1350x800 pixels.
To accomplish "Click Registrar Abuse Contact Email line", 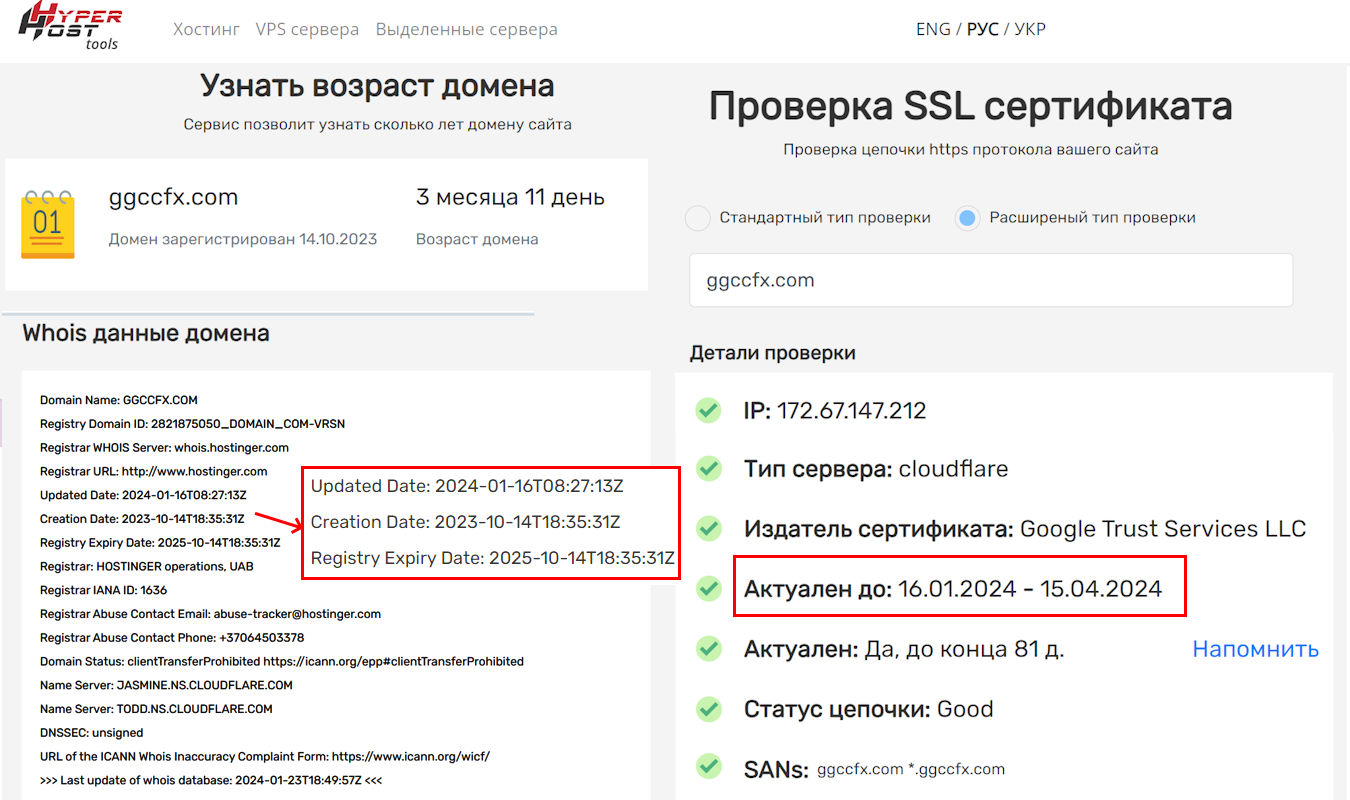I will click(210, 614).
